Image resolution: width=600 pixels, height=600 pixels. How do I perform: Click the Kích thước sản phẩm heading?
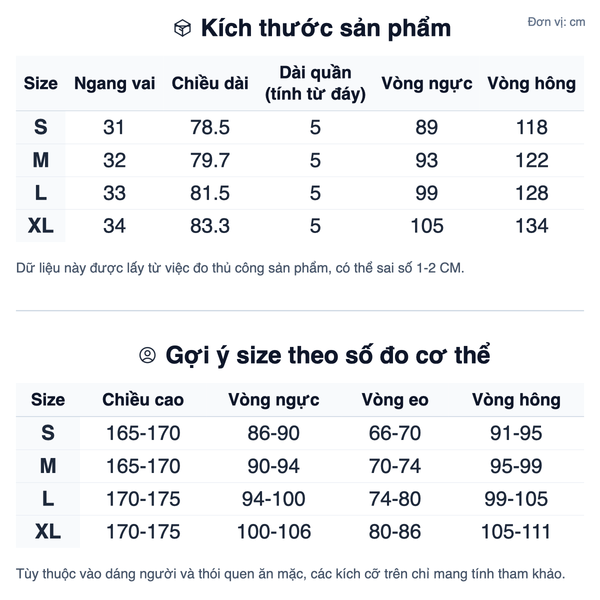(x=326, y=28)
